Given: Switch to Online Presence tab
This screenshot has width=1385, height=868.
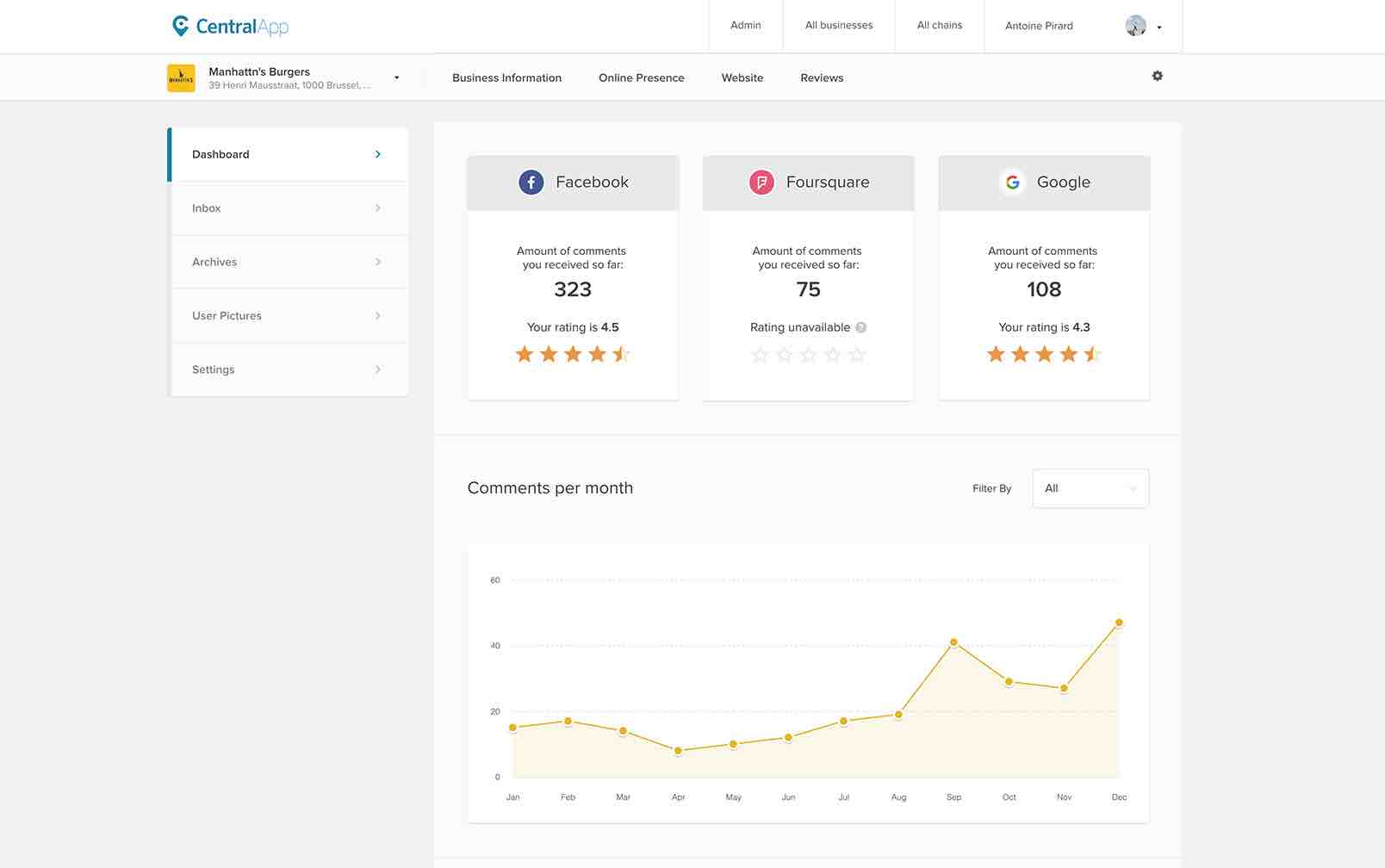Looking at the screenshot, I should tap(642, 77).
